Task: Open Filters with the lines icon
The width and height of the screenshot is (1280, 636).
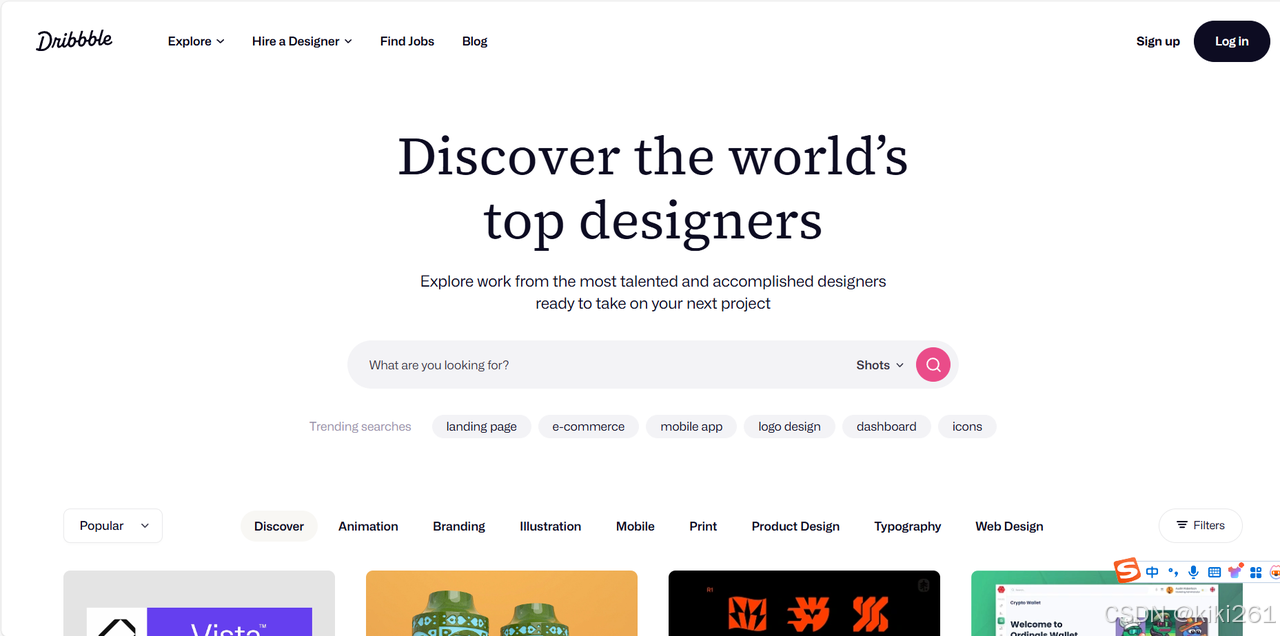Action: coord(1200,525)
